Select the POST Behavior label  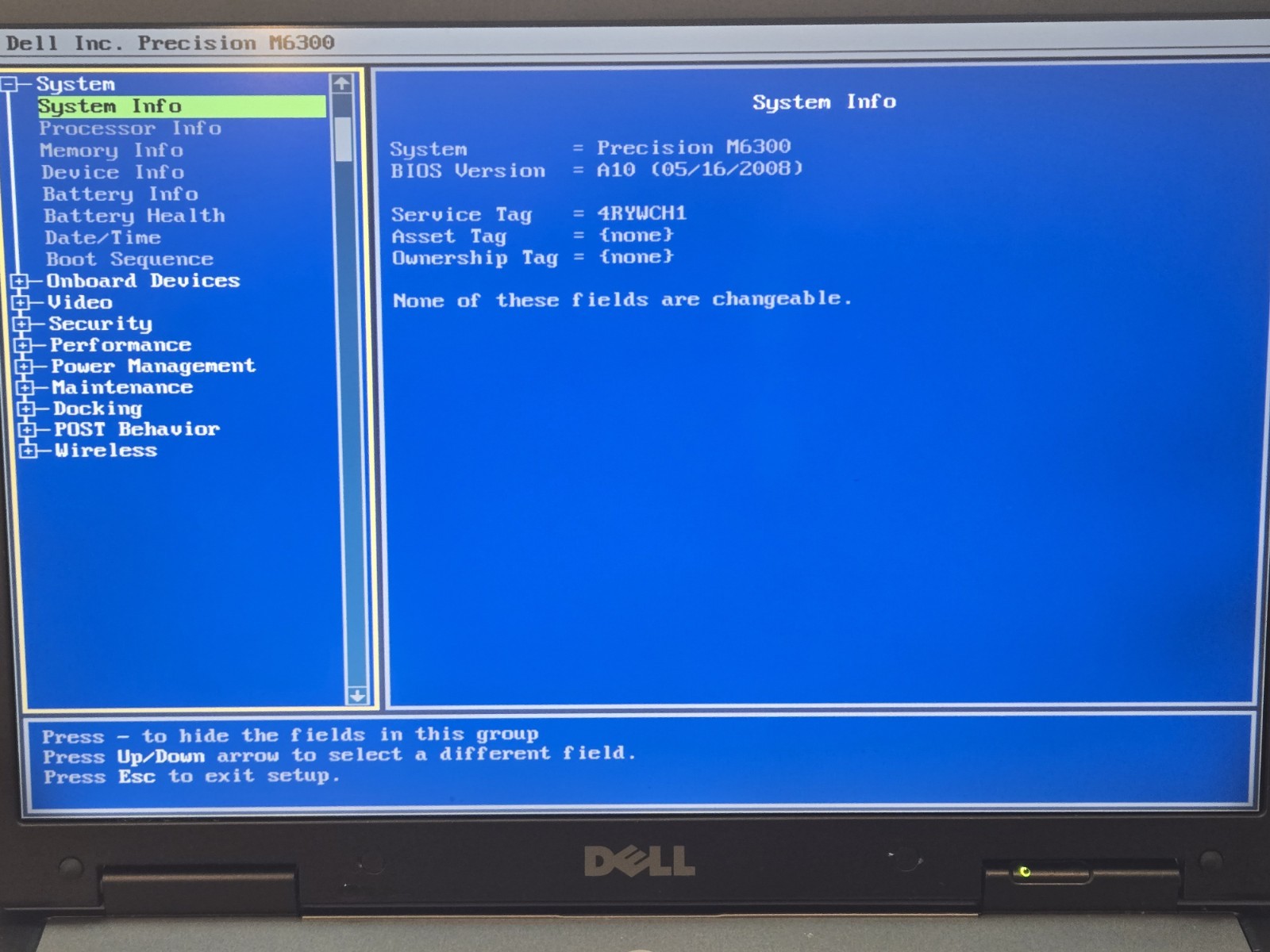click(137, 429)
